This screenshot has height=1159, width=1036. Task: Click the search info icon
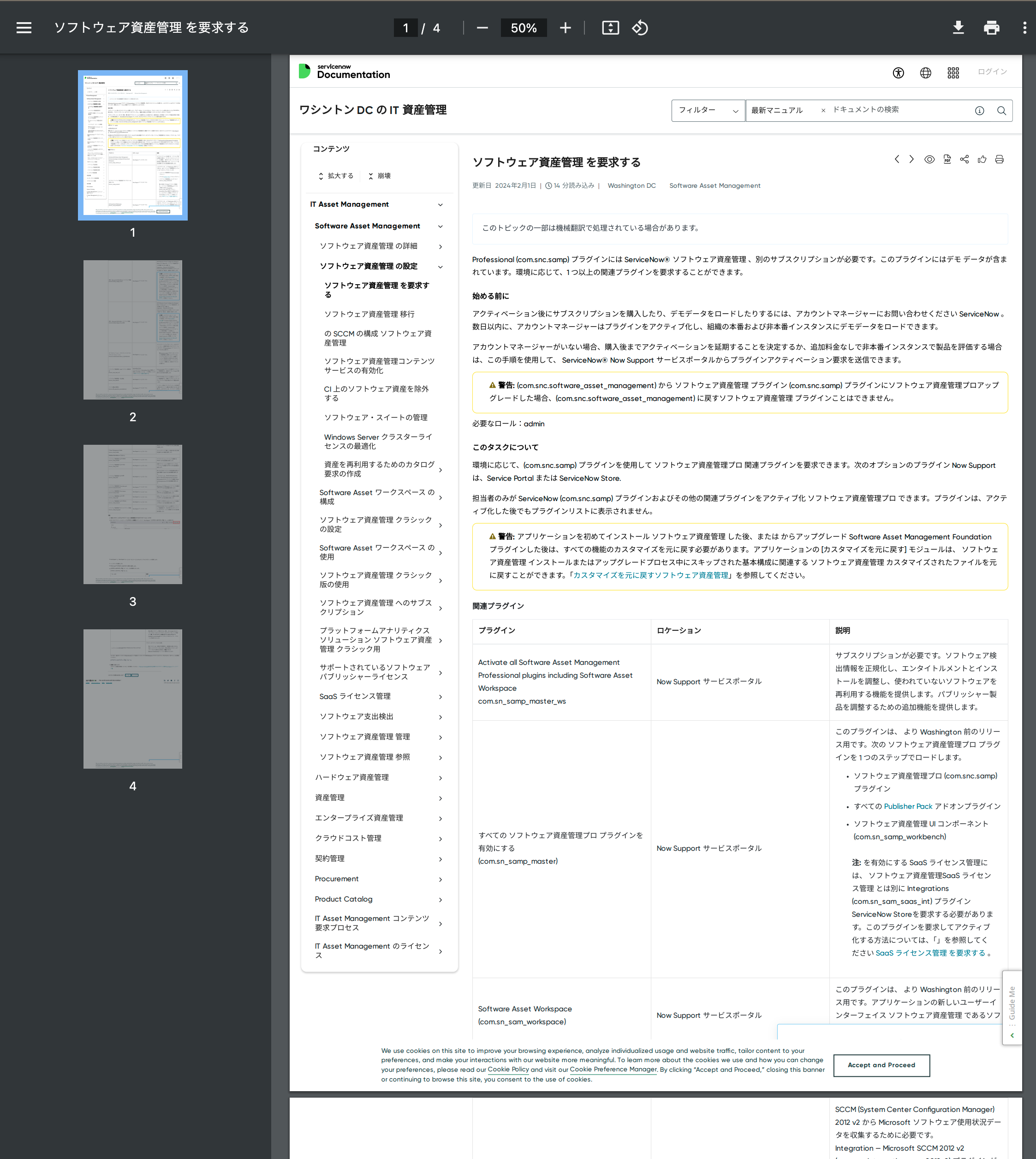coord(980,110)
